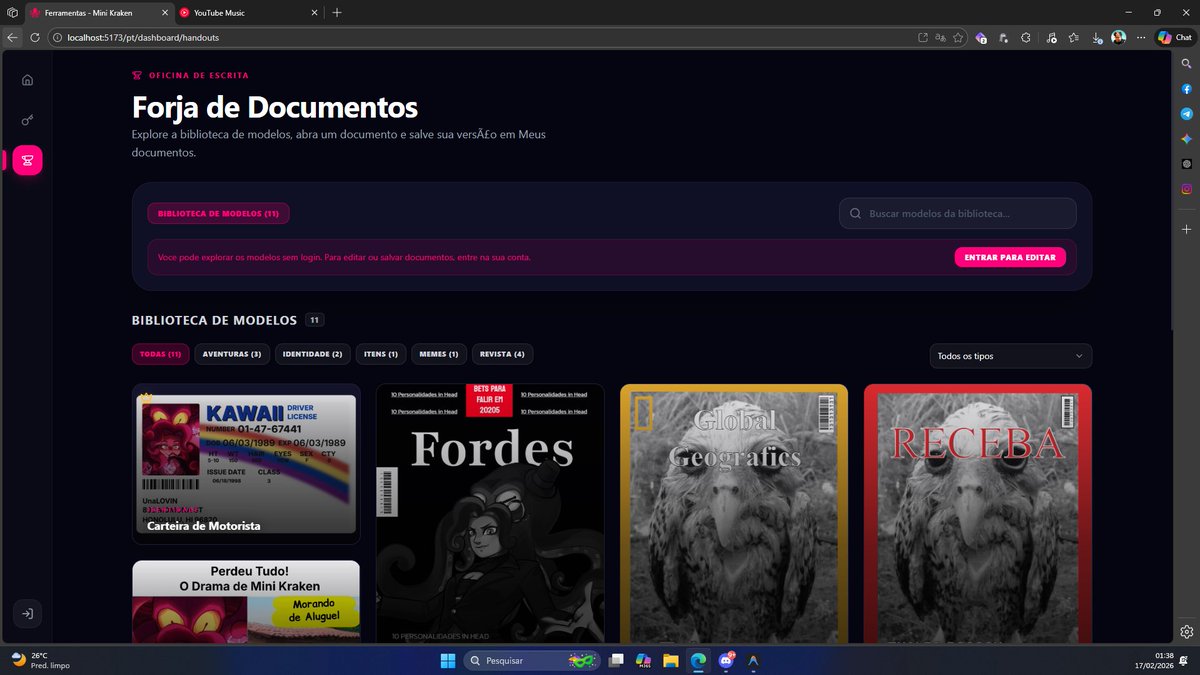Enable the AVENTURAS (3) filter
This screenshot has width=1200, height=675.
point(232,354)
